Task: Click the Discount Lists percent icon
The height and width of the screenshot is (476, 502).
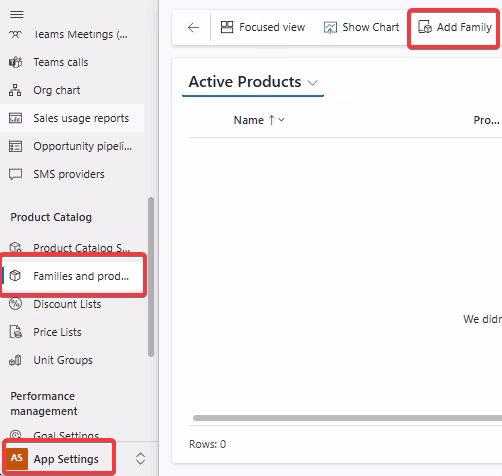Action: pyautogui.click(x=15, y=304)
